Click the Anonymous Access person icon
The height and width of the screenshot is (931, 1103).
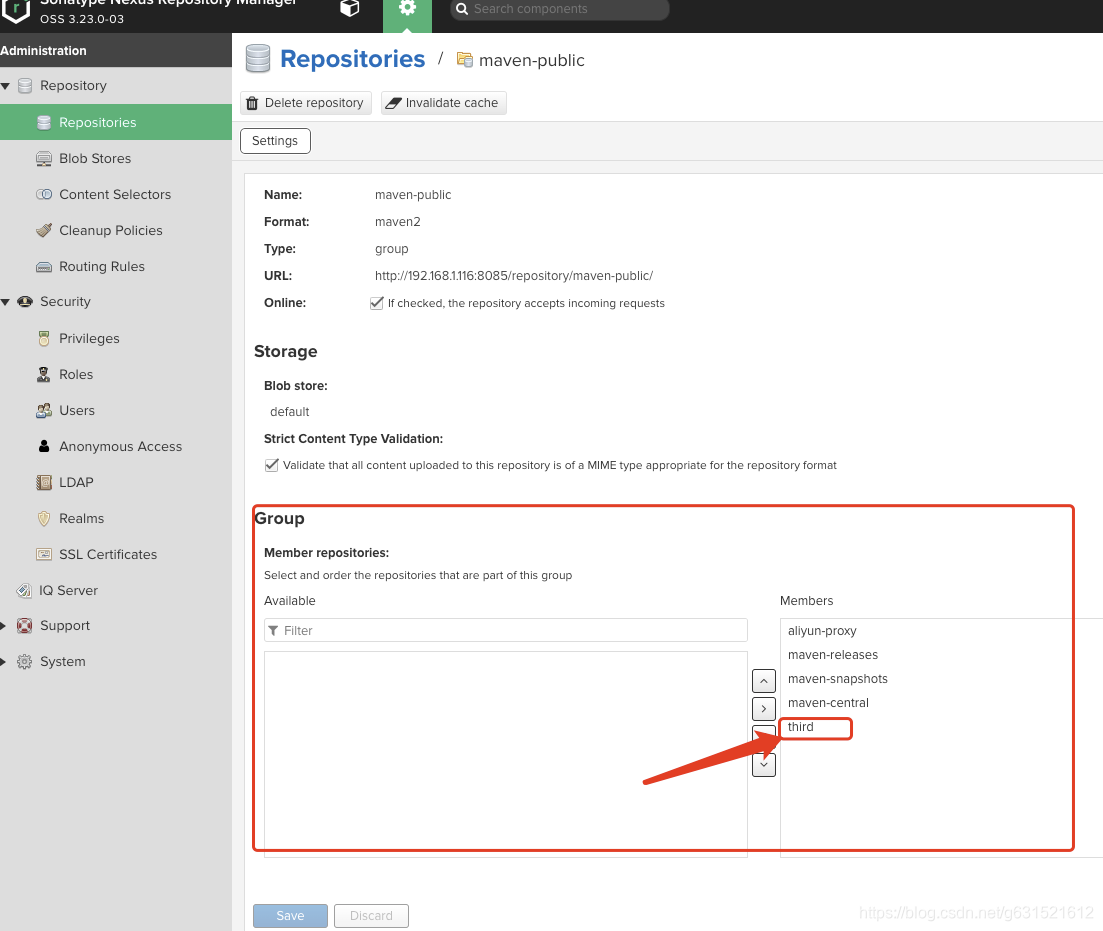44,446
